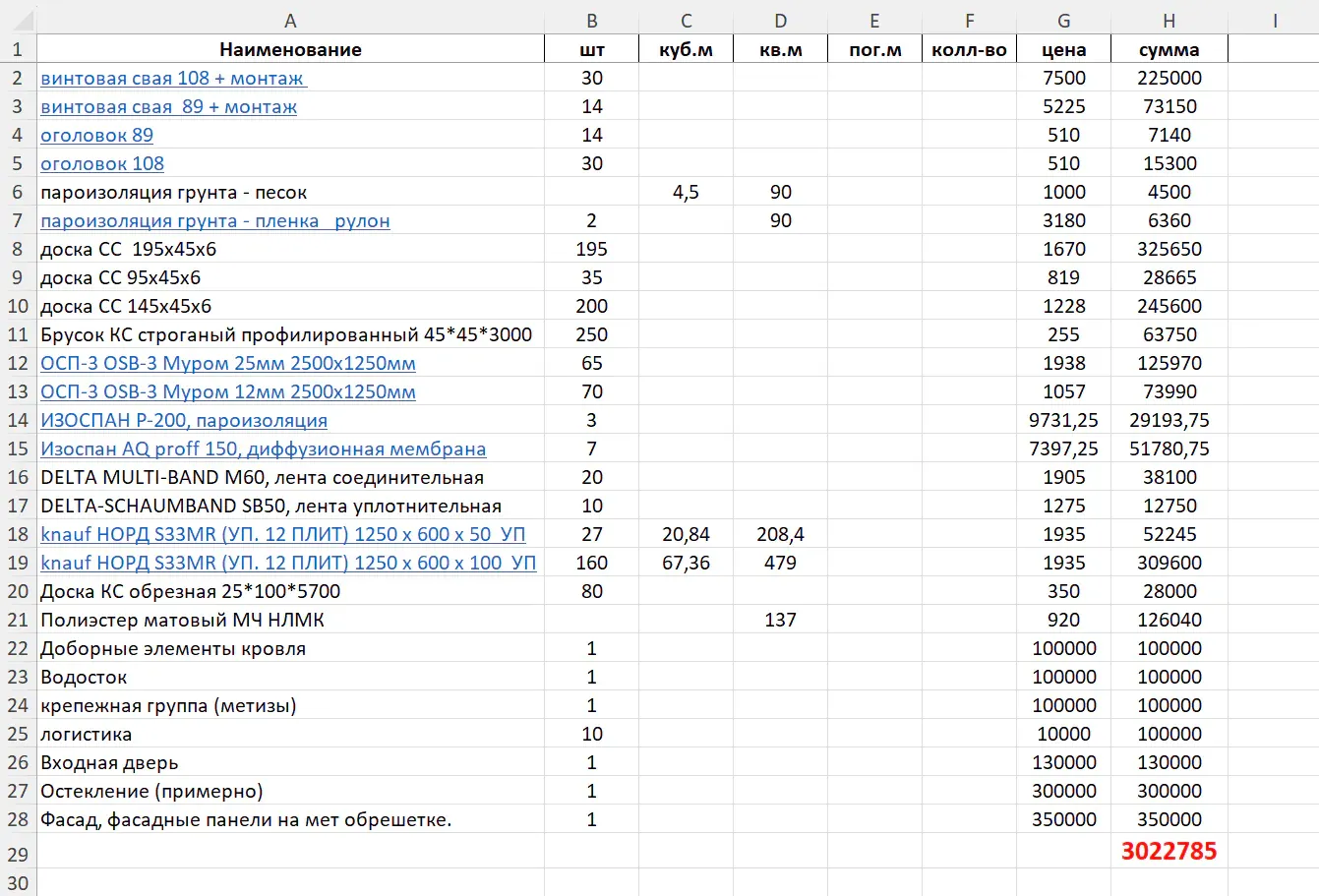Select the "пароизоляция грунта - песок" cell
Screen dimensions: 1319x896
pyautogui.click(x=290, y=193)
